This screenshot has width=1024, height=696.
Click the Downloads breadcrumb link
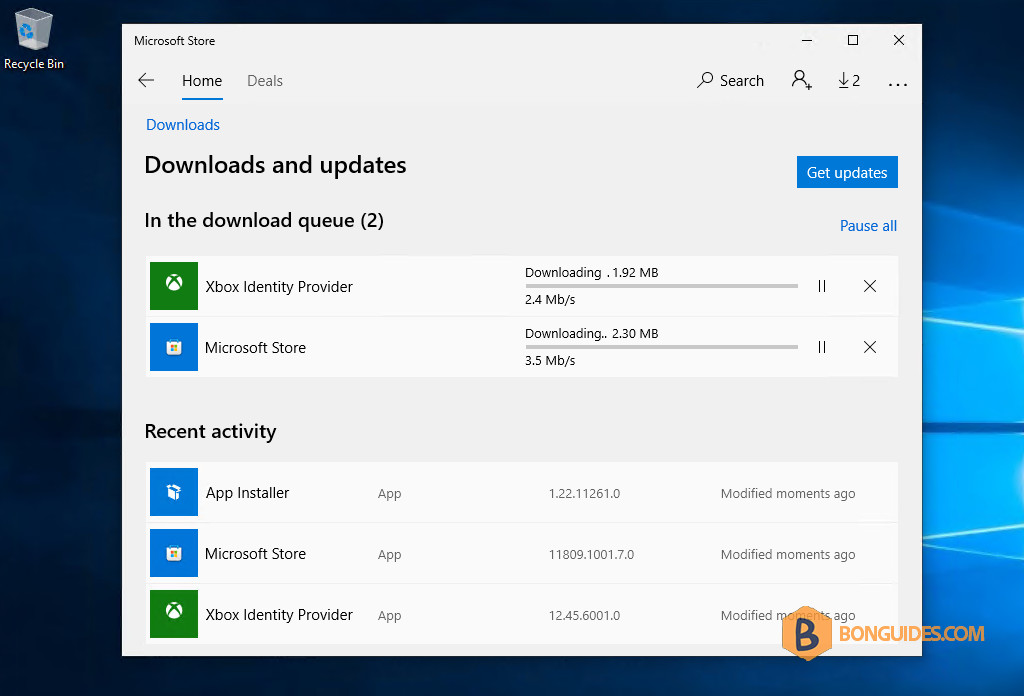coord(183,125)
